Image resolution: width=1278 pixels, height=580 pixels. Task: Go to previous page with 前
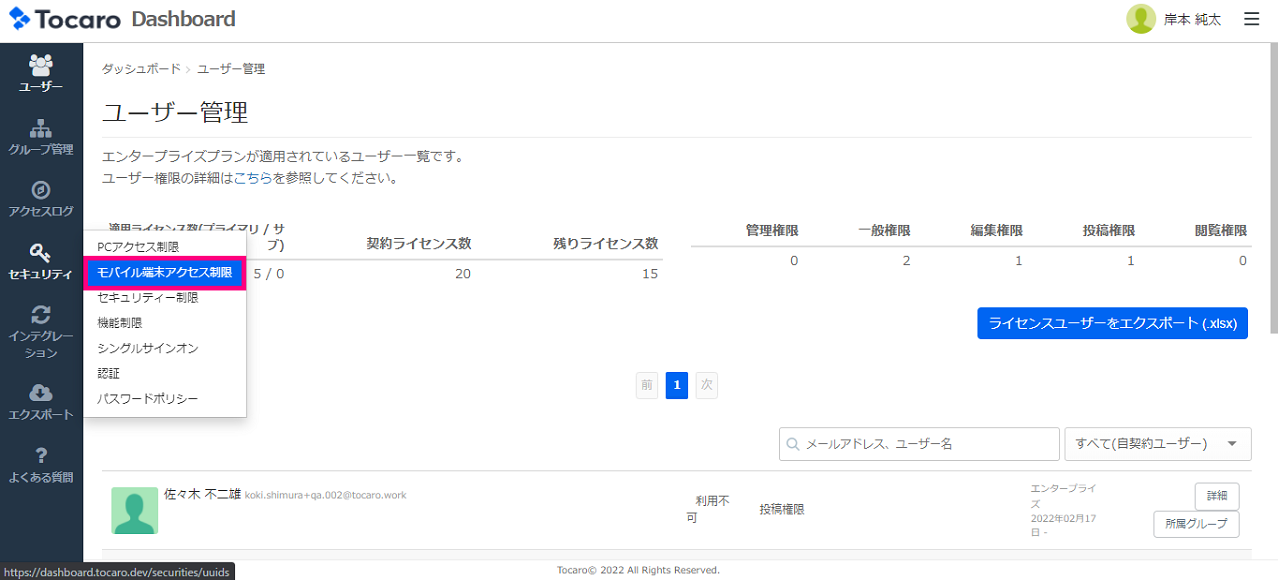pyautogui.click(x=647, y=385)
